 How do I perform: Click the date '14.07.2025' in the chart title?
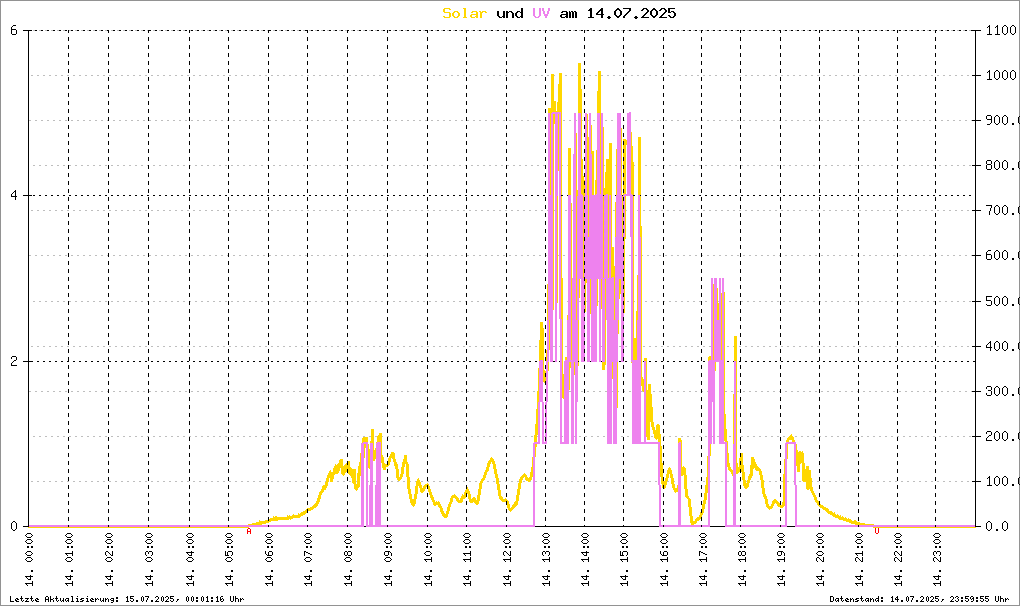(x=631, y=14)
